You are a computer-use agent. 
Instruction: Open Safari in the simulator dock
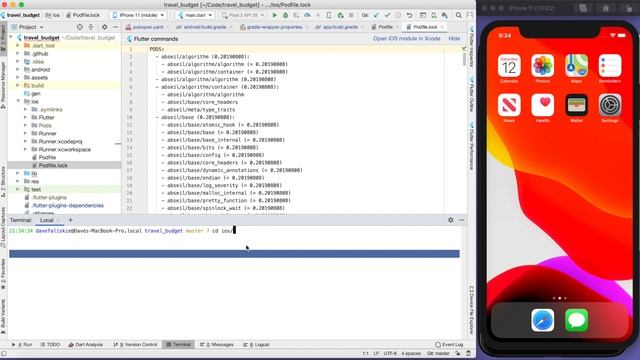click(x=543, y=320)
